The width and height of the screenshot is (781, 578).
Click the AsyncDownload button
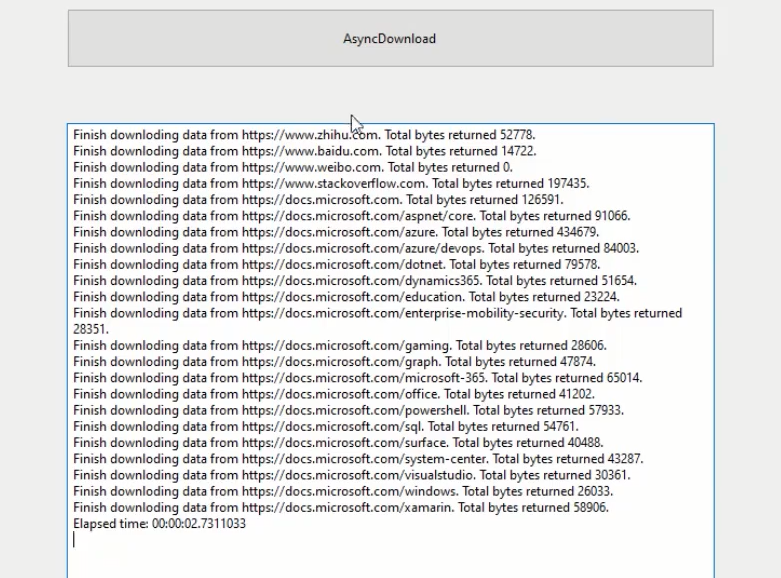390,38
